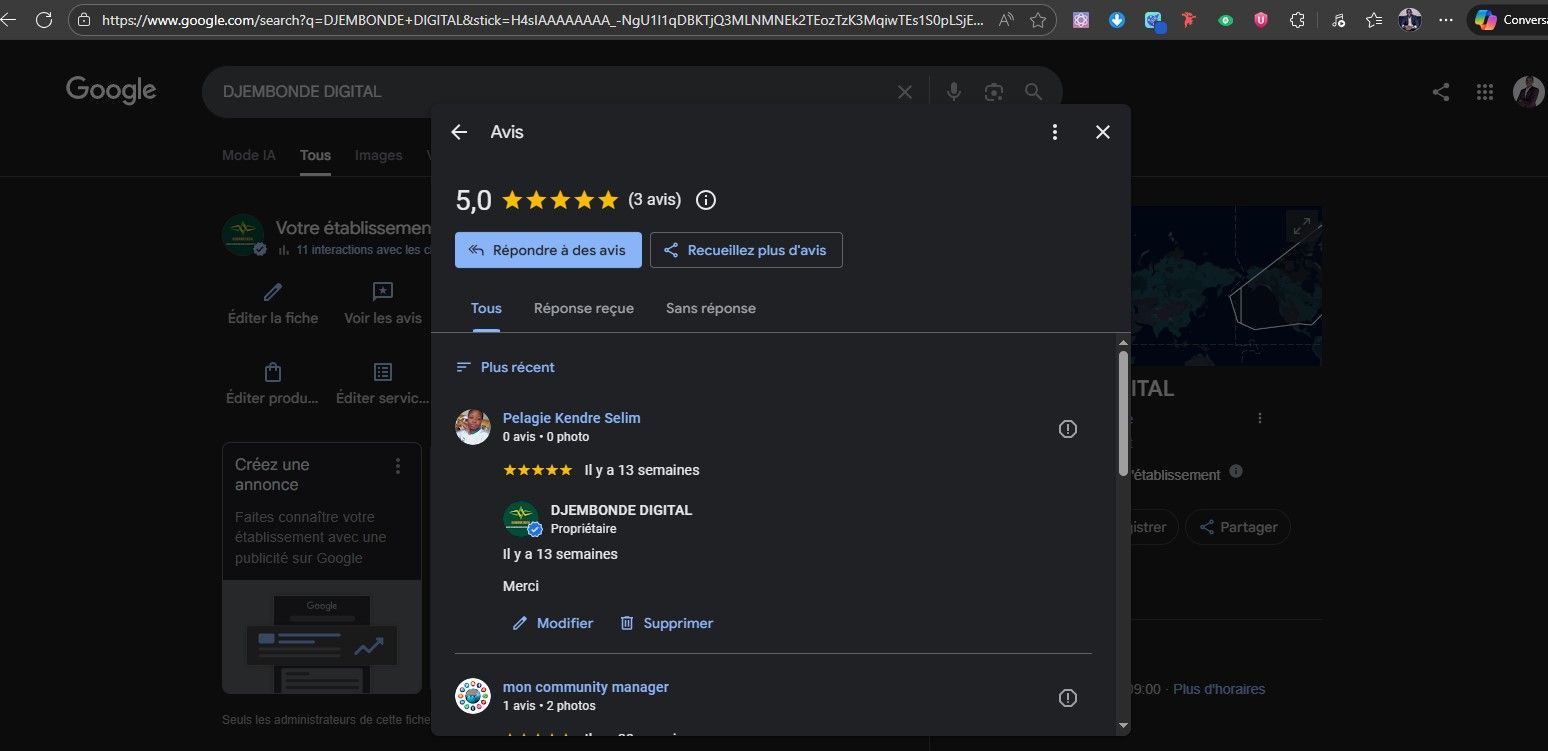Click Modifier to edit owner reply

553,623
